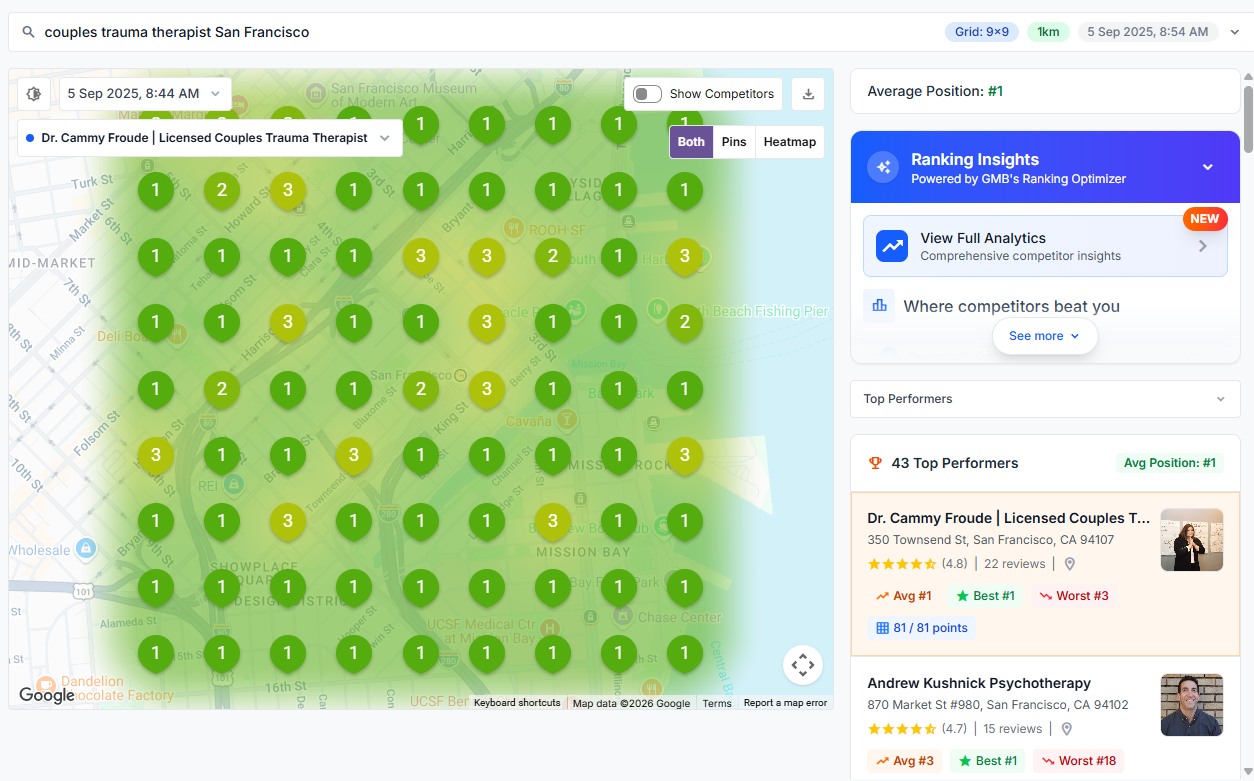Click the blue dot beside business name
Screen dimensions: 1254x781
tap(30, 138)
